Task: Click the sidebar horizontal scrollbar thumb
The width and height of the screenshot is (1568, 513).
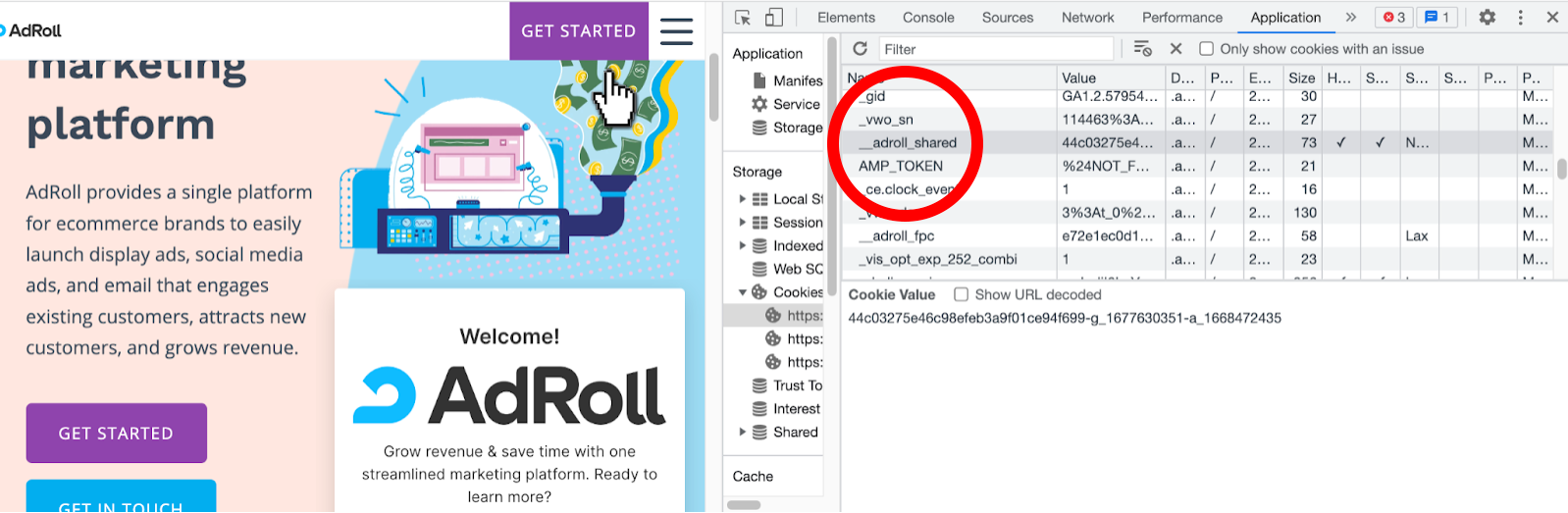Action: click(x=744, y=505)
